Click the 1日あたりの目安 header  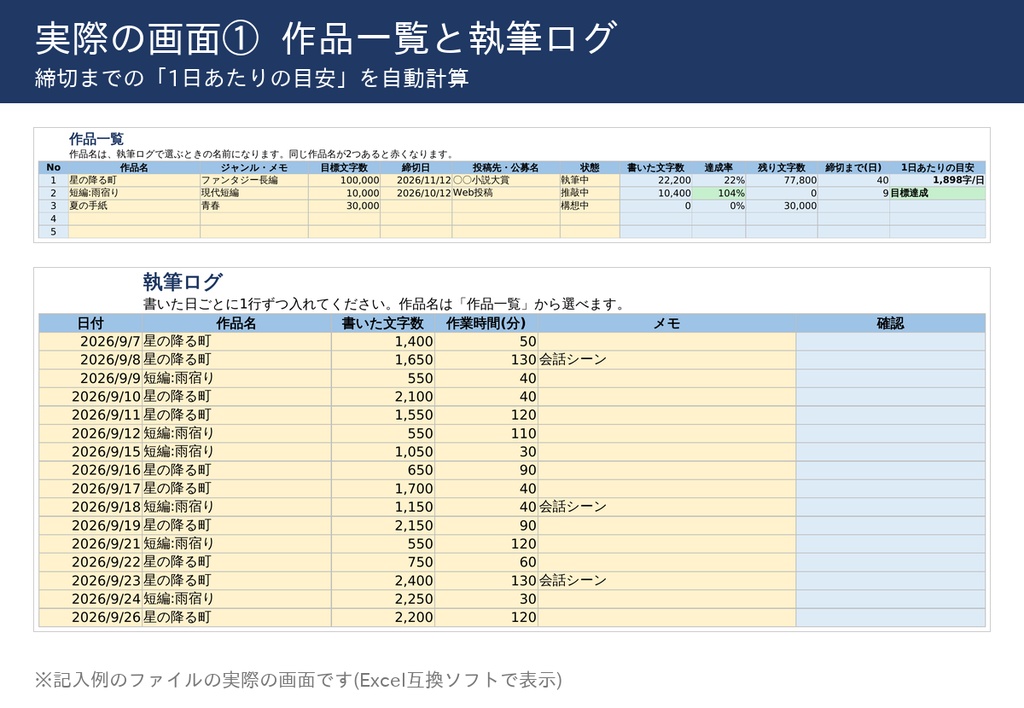pos(937,168)
